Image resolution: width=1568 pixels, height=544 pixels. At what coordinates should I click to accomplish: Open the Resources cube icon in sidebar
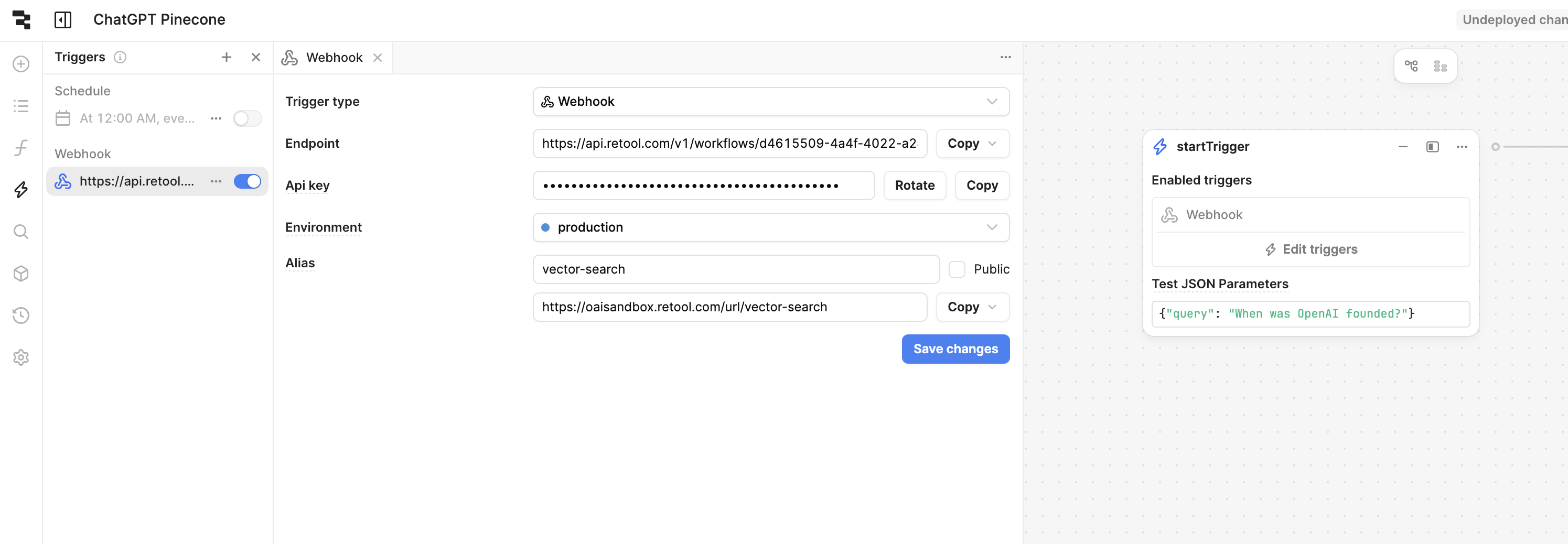point(20,273)
